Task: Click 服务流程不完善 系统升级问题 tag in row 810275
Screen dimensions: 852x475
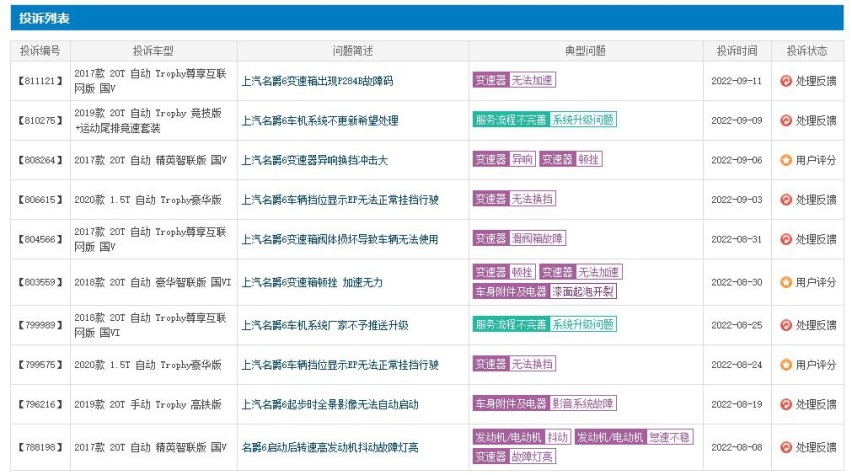Action: [544, 120]
